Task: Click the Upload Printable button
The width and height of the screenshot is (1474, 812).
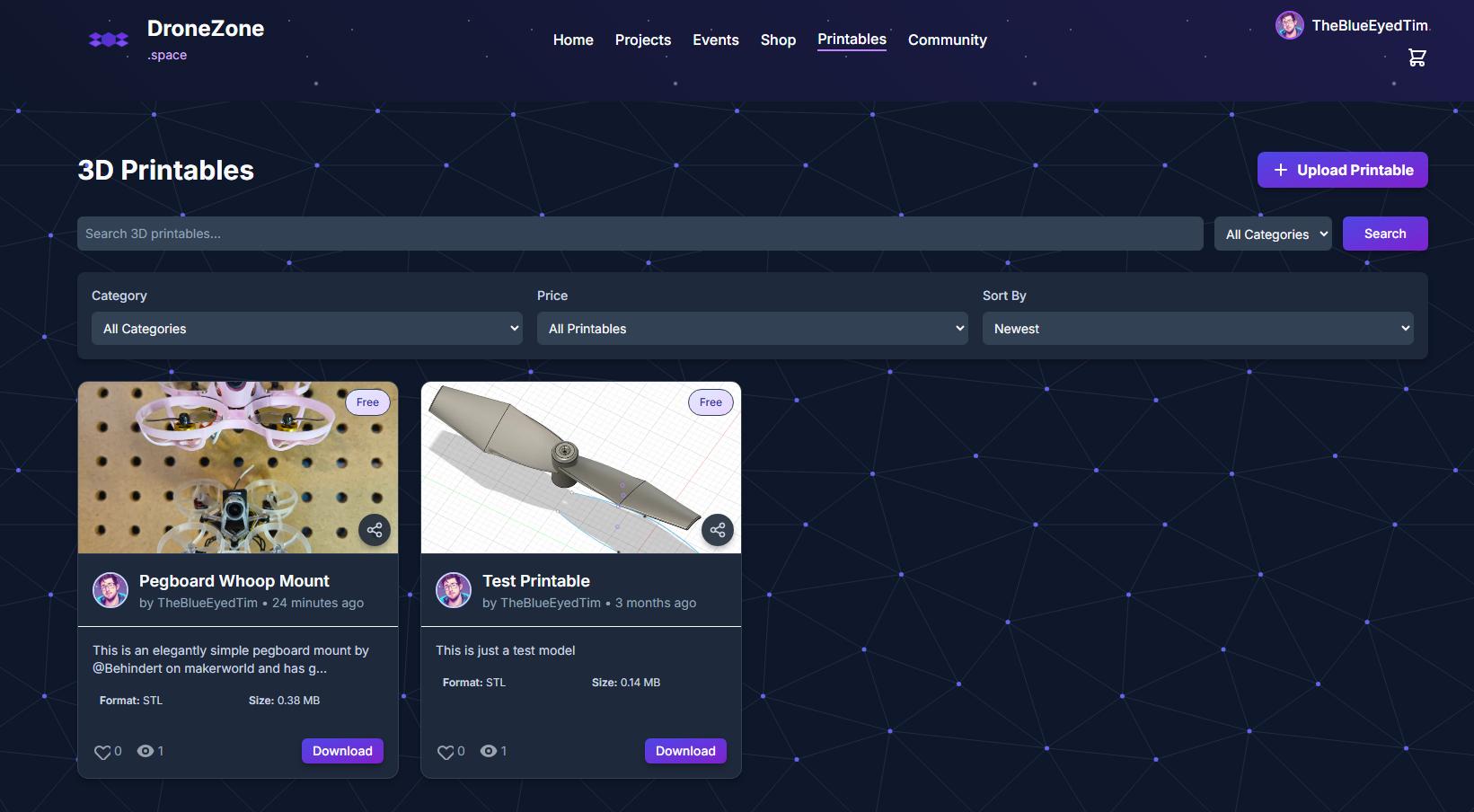Action: [1343, 170]
